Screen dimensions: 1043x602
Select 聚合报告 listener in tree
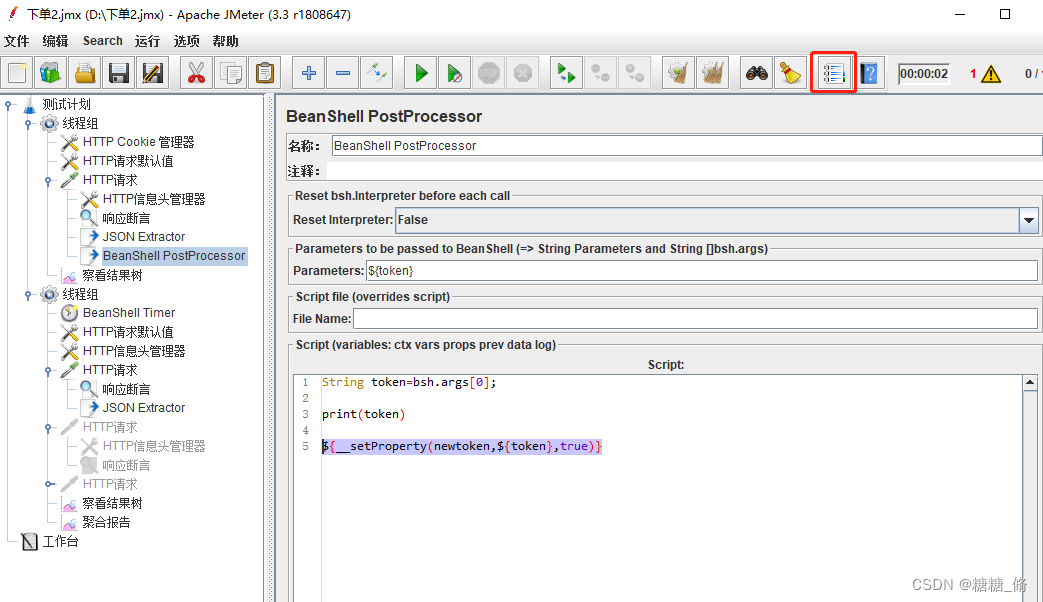click(x=106, y=522)
